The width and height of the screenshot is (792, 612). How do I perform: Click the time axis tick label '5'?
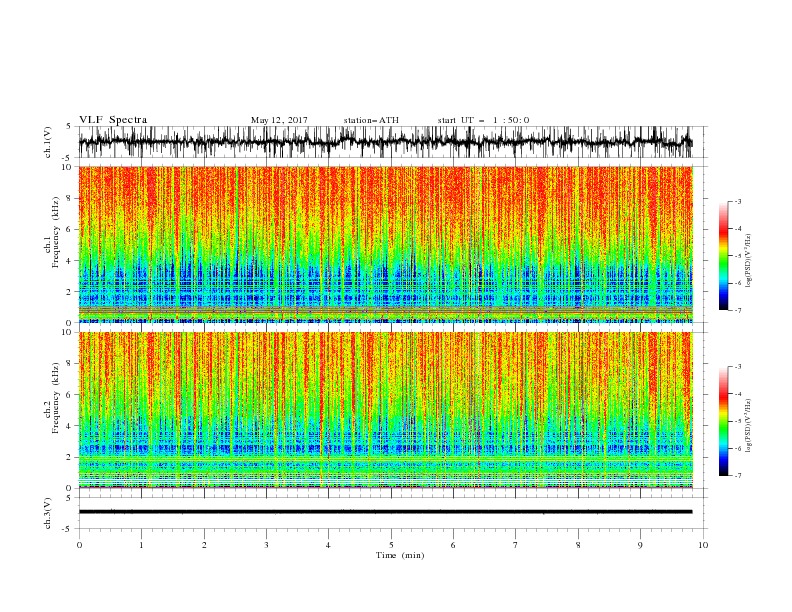(x=391, y=545)
